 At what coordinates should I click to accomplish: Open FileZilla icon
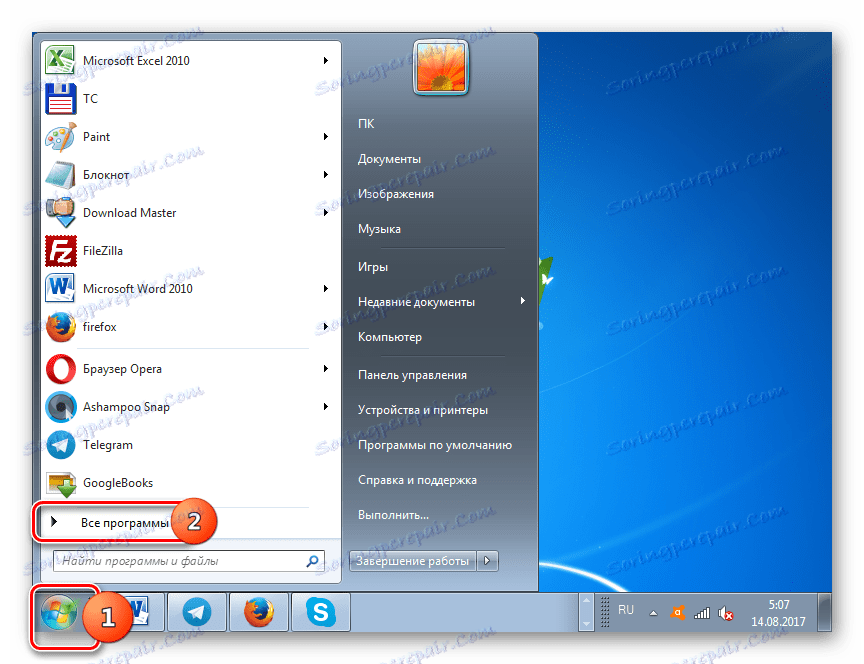[x=60, y=251]
